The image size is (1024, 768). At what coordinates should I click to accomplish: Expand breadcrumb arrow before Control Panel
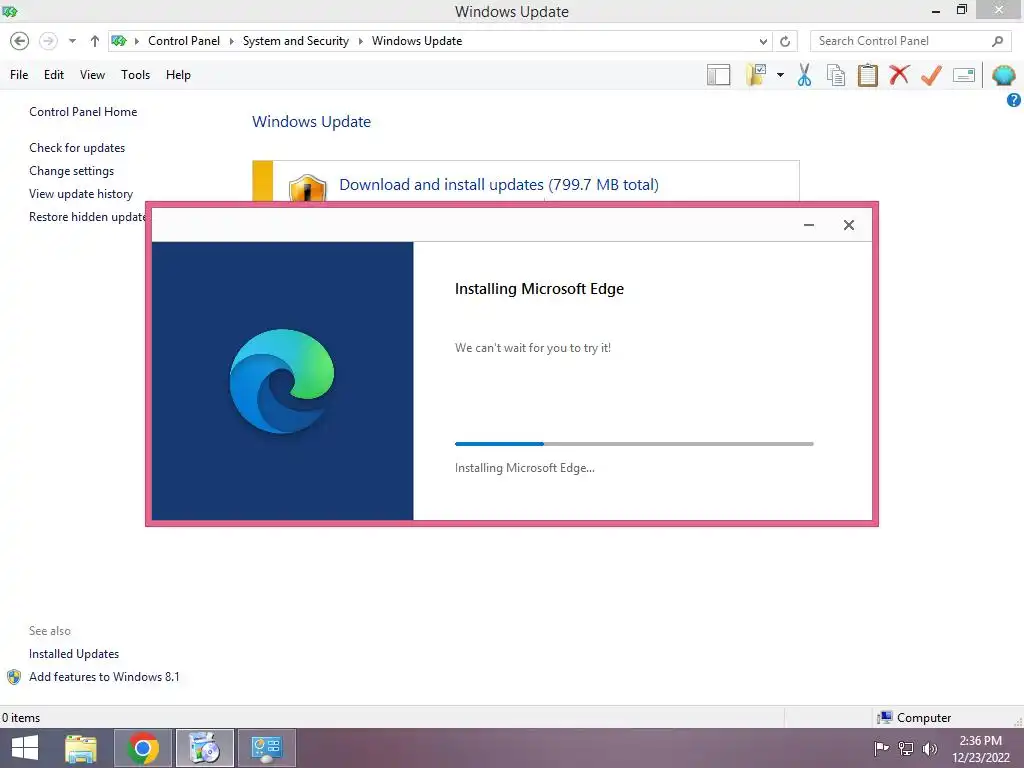point(137,41)
